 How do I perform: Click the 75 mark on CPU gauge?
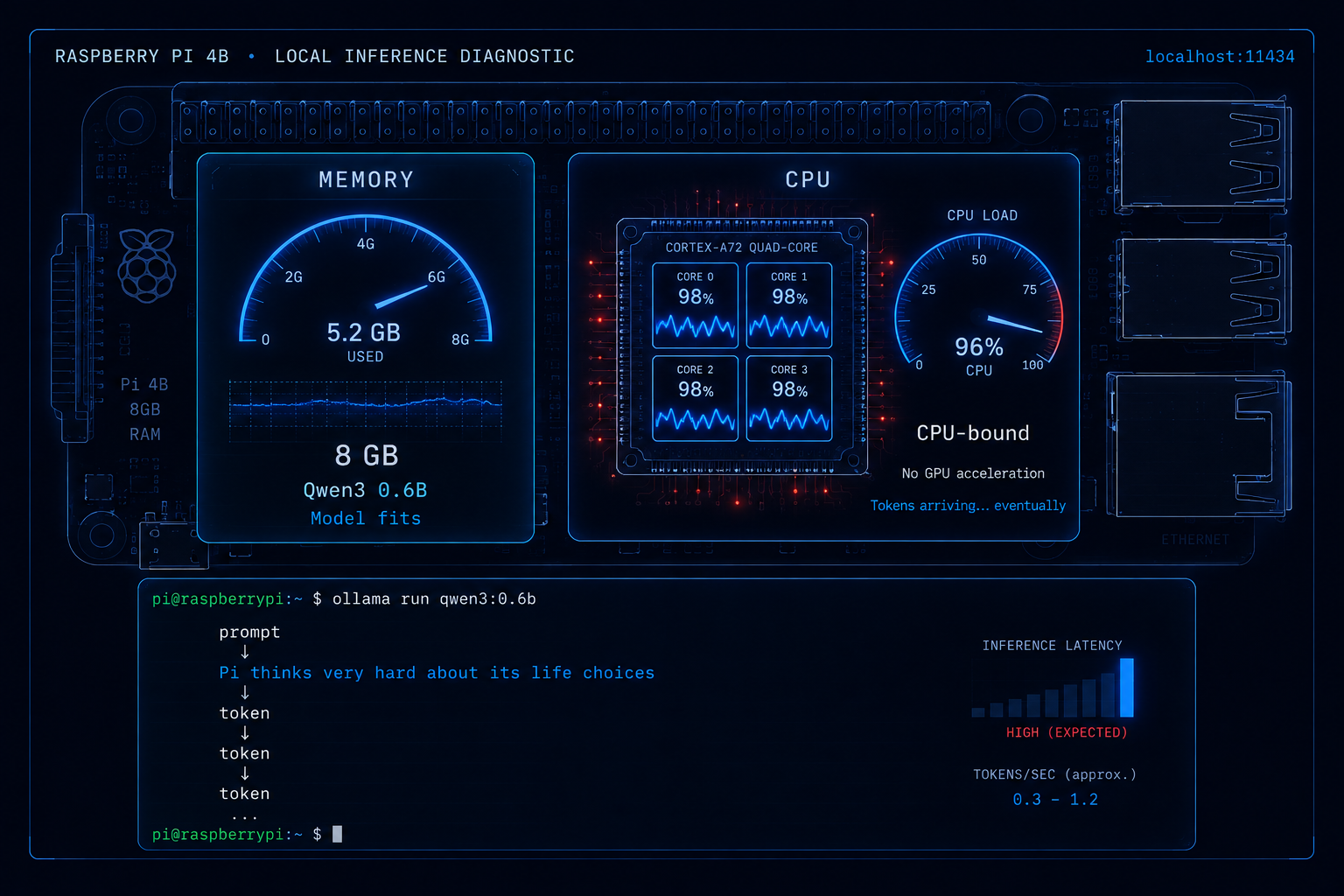click(x=1030, y=290)
